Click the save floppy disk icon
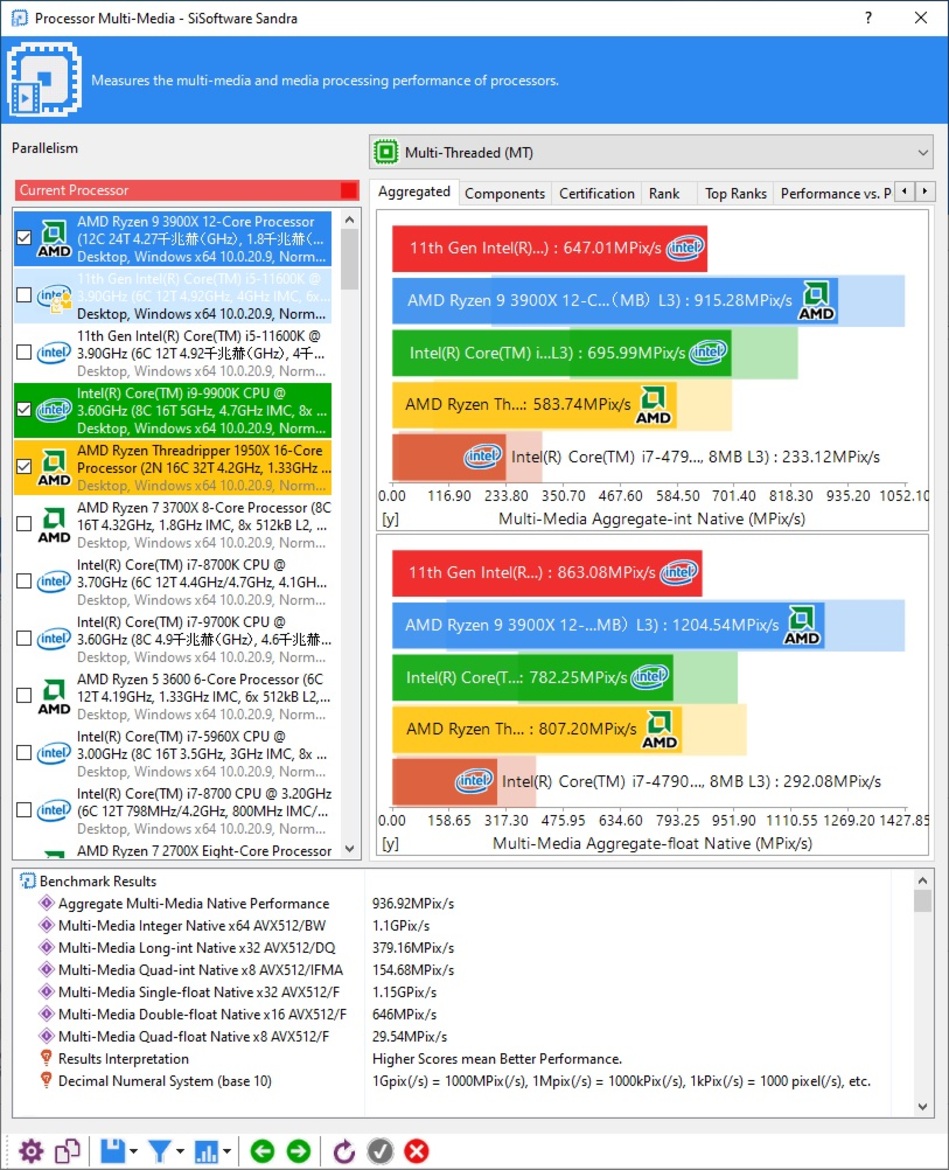 coord(113,1151)
